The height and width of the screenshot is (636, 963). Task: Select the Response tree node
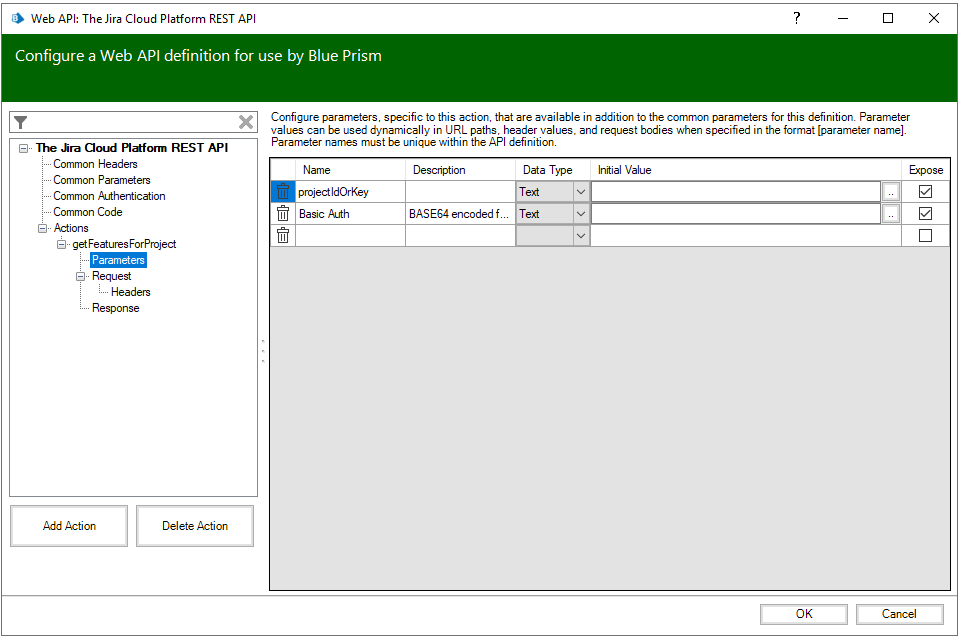click(x=115, y=308)
